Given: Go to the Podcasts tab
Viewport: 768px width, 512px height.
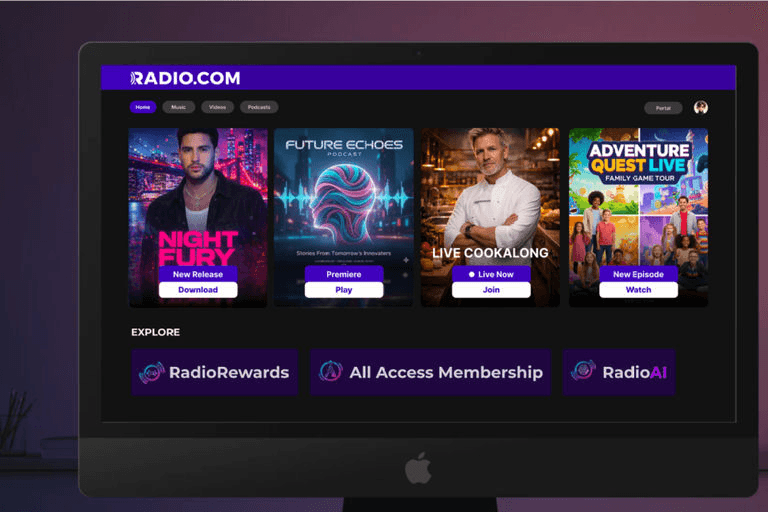Looking at the screenshot, I should click(259, 107).
